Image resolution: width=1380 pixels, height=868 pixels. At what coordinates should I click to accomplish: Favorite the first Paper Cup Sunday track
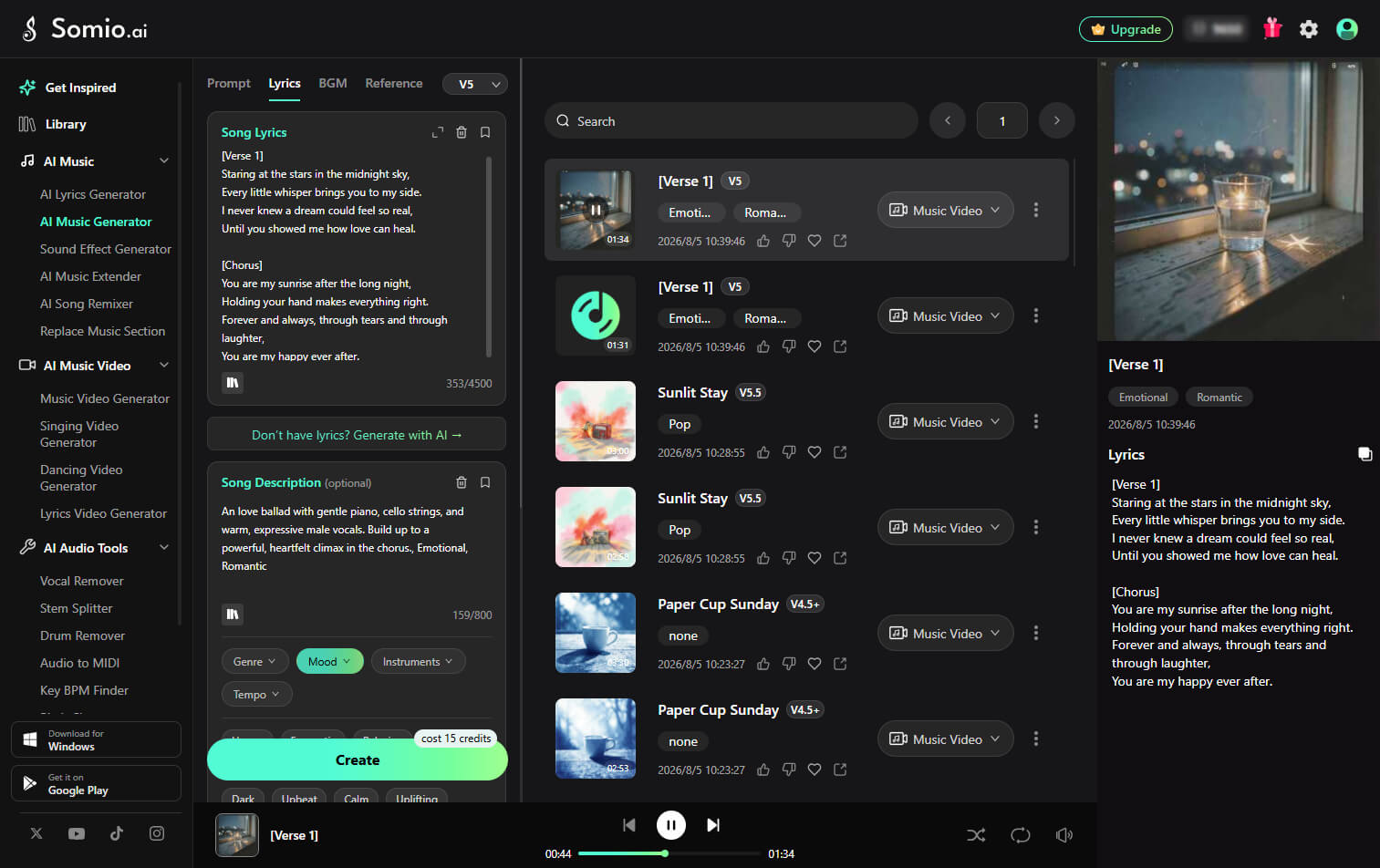(815, 664)
